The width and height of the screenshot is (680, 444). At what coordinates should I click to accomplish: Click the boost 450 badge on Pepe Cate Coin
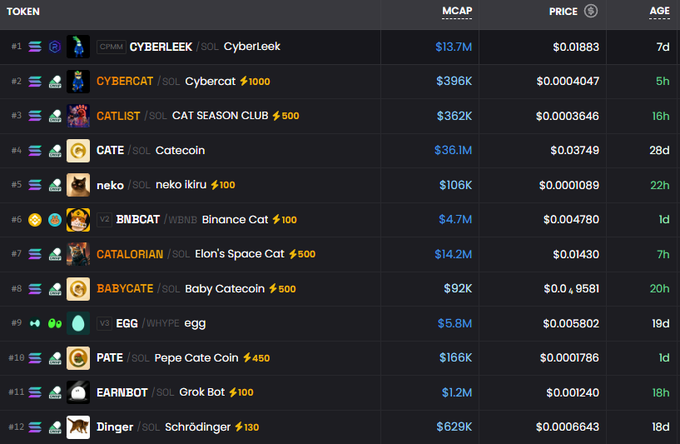coord(256,358)
